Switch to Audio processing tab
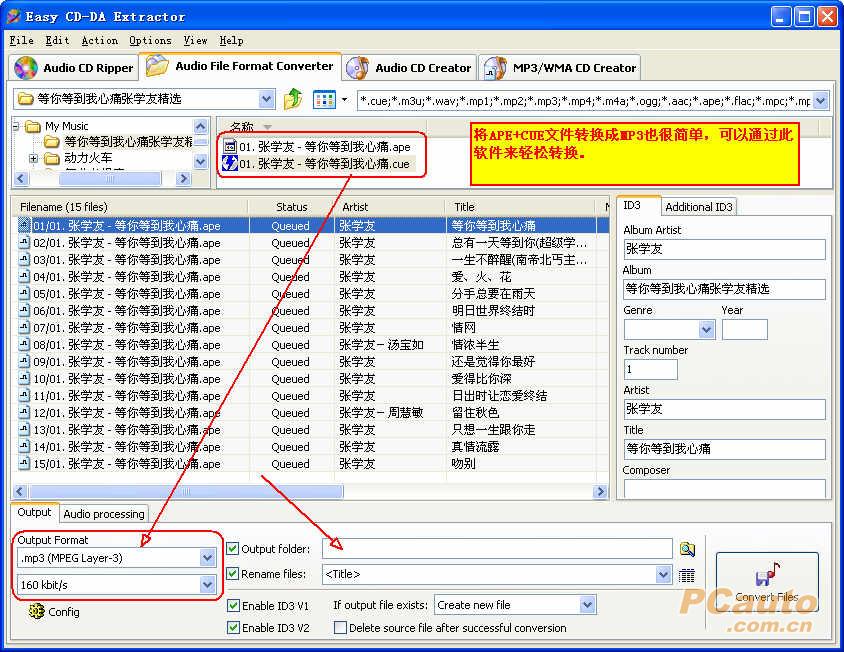 pyautogui.click(x=104, y=514)
